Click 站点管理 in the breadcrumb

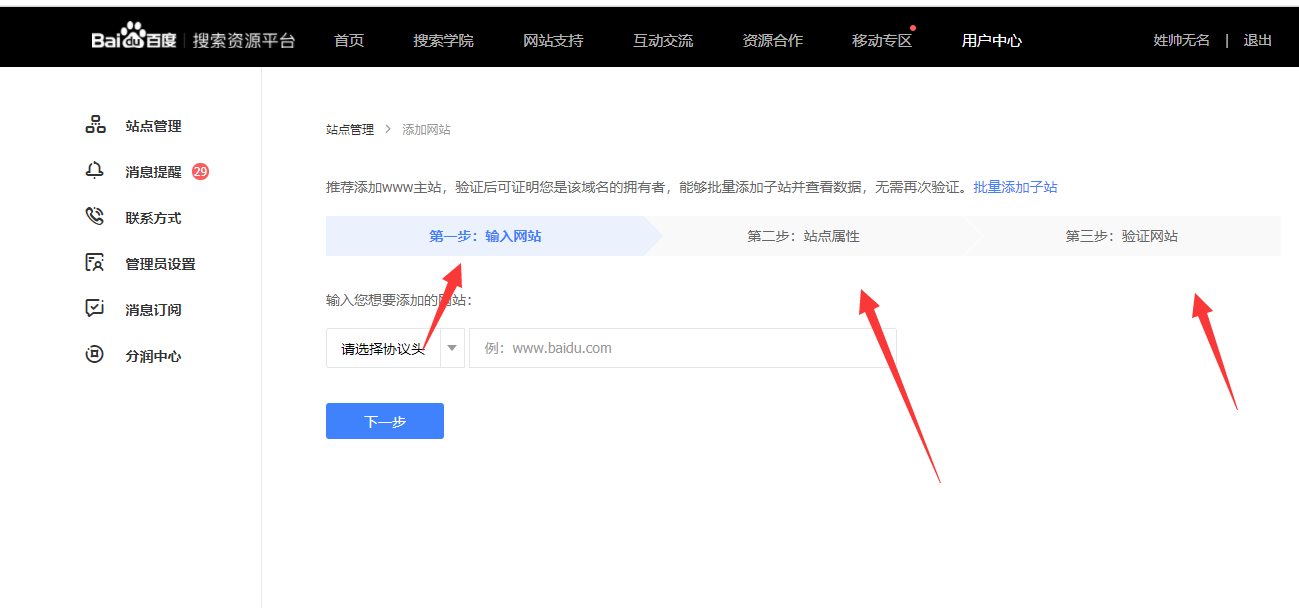pyautogui.click(x=350, y=130)
